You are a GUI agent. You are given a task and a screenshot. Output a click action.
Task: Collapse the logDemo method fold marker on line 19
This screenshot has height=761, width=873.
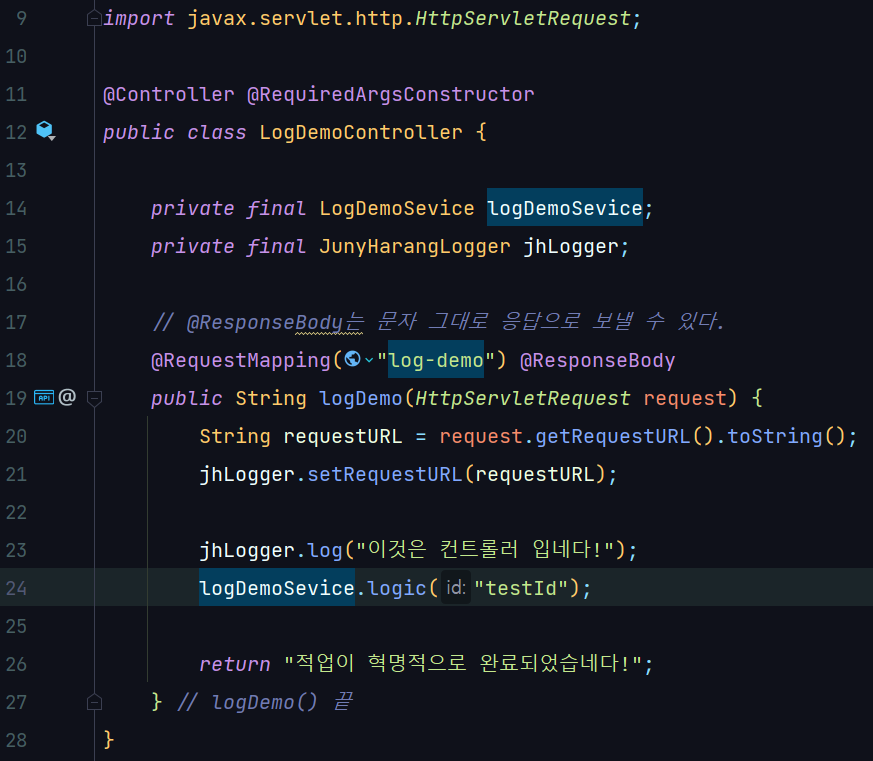(94, 399)
